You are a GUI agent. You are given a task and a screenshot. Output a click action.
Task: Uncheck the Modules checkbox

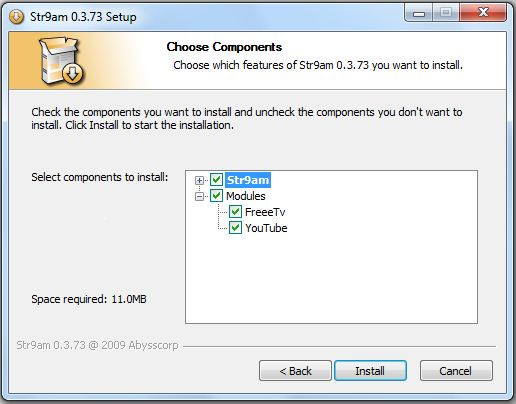pos(216,196)
